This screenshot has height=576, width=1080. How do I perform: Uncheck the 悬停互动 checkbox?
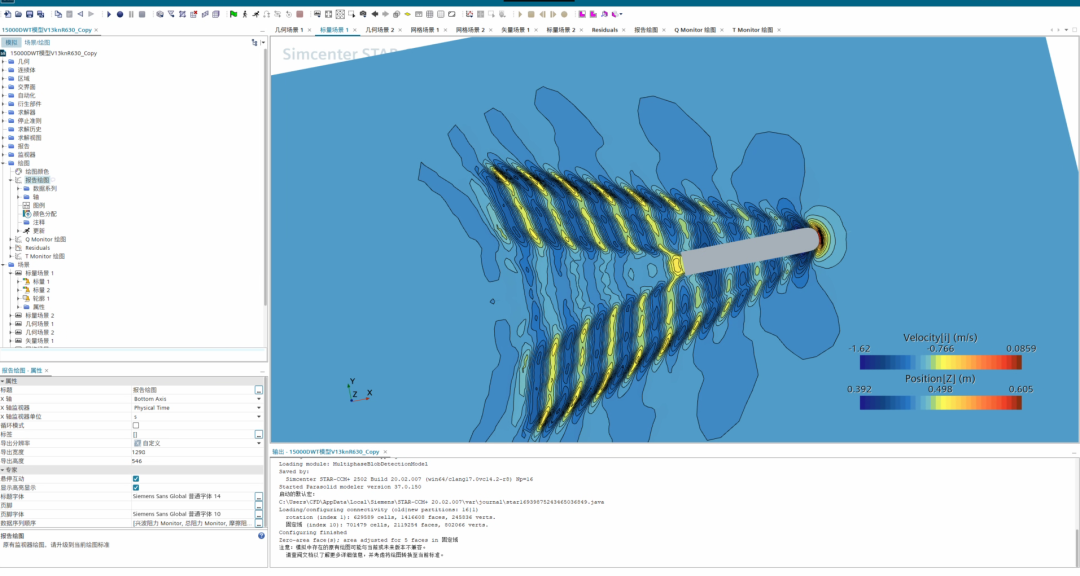pyautogui.click(x=136, y=479)
